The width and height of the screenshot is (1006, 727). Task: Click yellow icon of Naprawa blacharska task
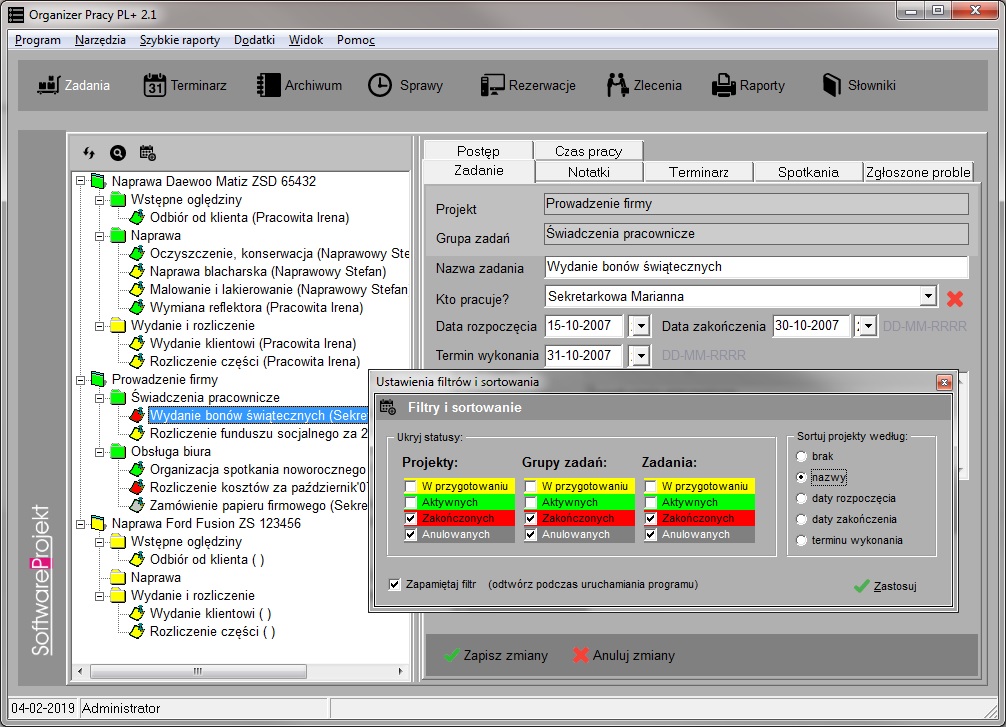[x=137, y=271]
